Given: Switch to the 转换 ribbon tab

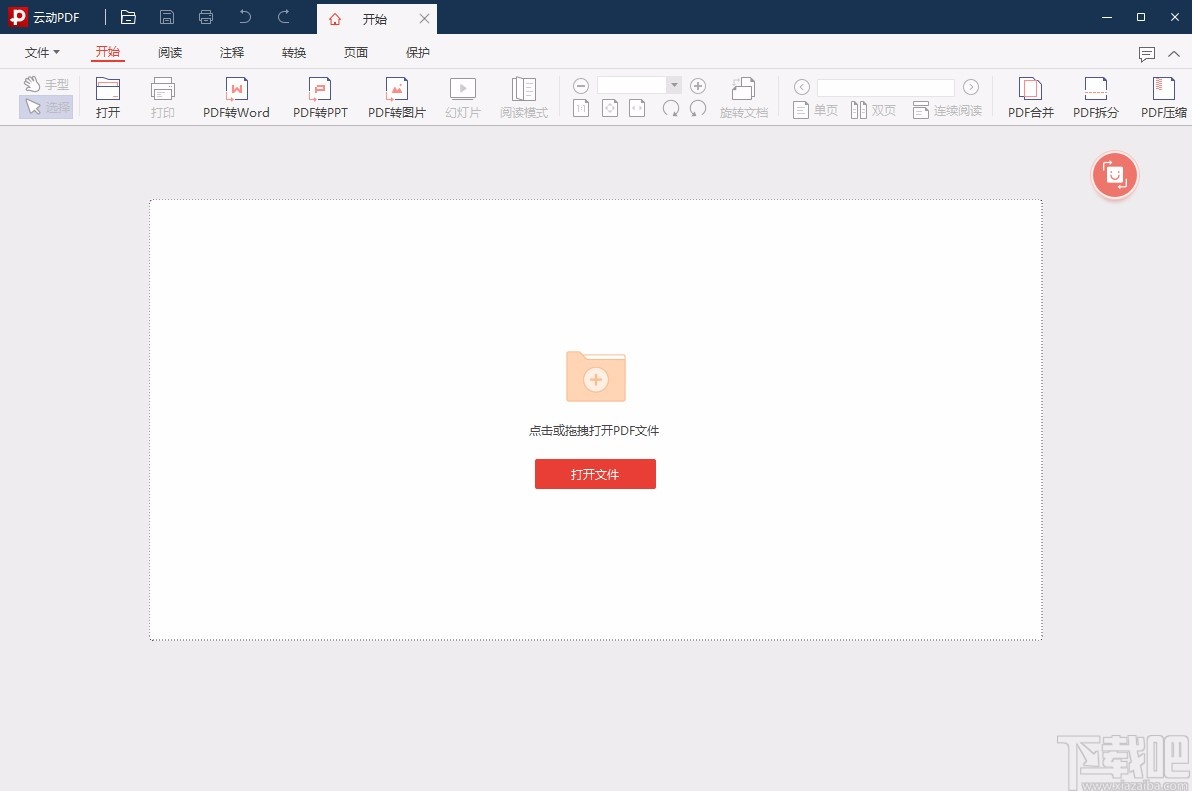Looking at the screenshot, I should click(294, 52).
